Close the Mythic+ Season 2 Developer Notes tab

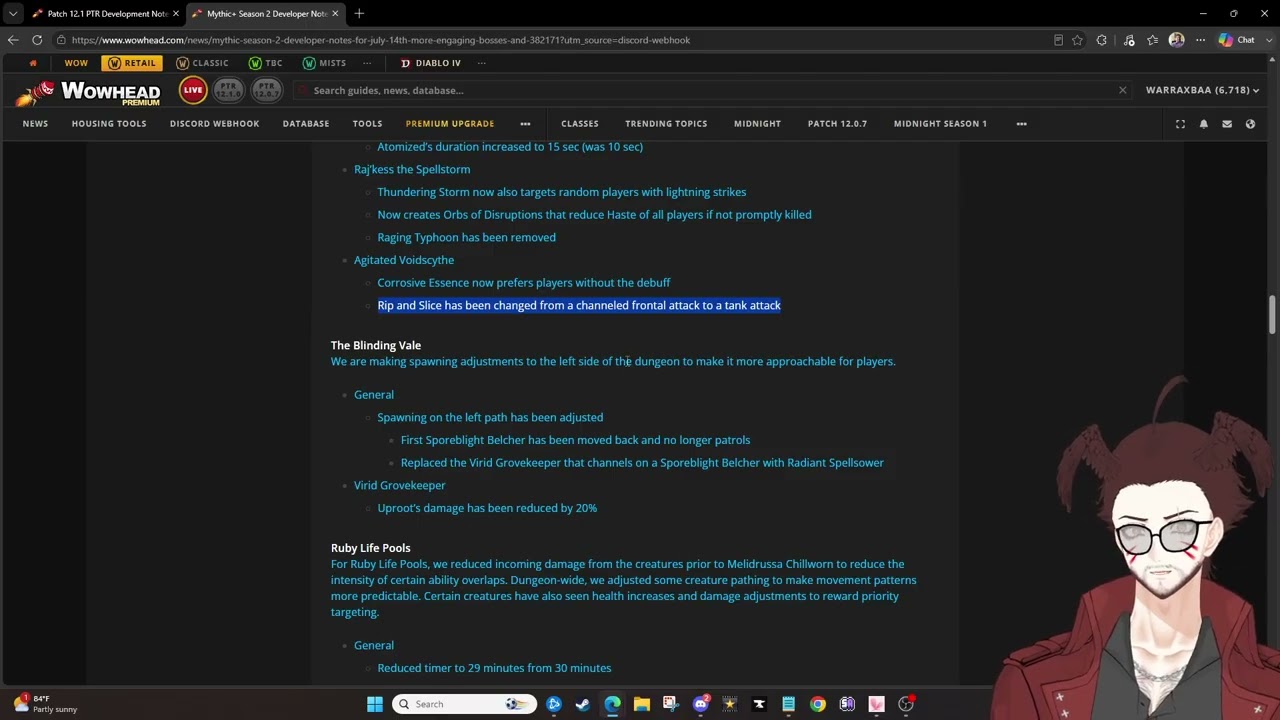tap(335, 14)
